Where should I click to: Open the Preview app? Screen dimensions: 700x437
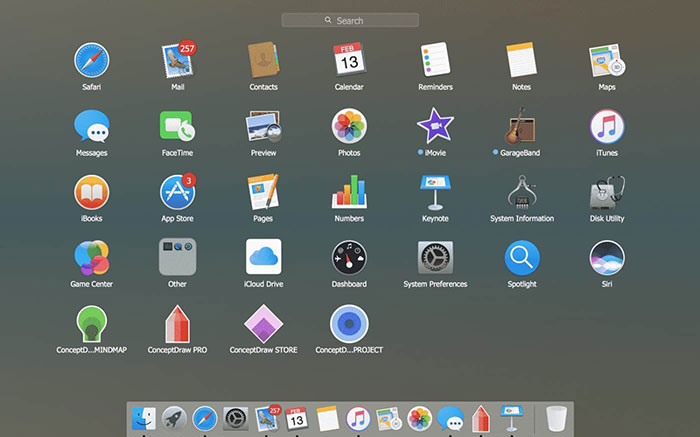click(x=263, y=126)
